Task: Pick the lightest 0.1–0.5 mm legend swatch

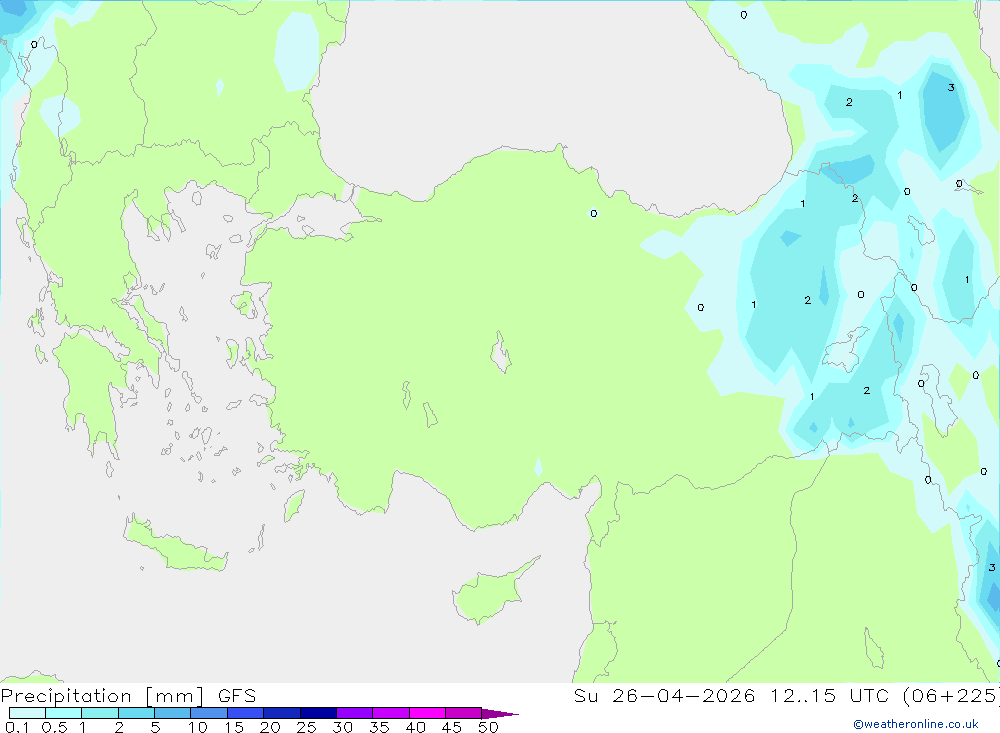Action: (27, 713)
